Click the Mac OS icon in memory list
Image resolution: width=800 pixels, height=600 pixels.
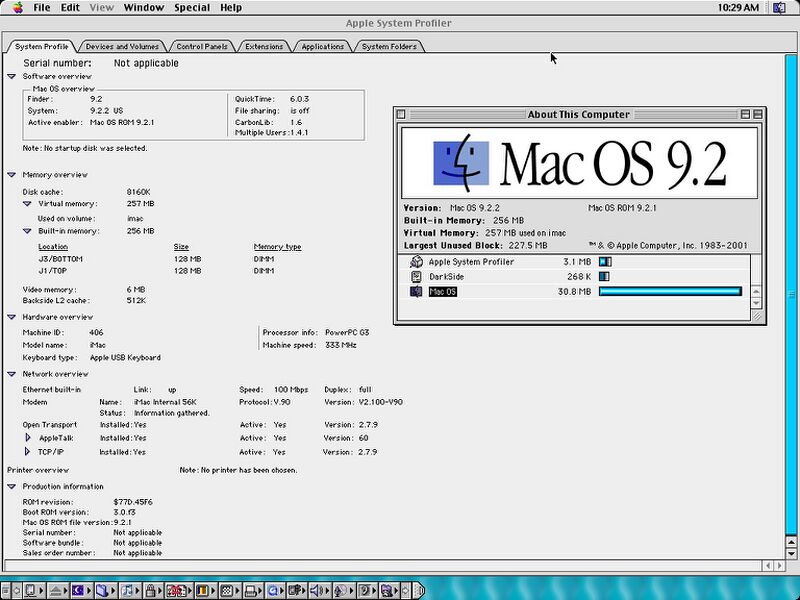pos(416,291)
